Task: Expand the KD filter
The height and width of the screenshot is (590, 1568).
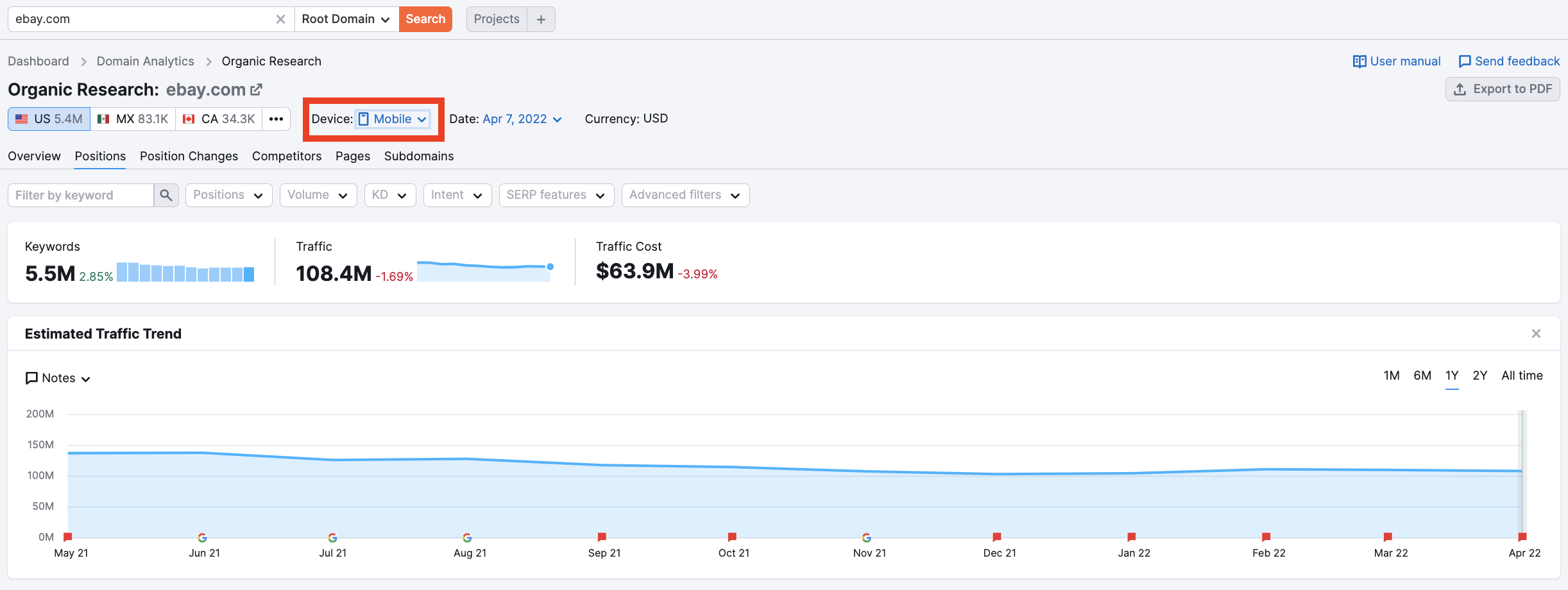Action: pyautogui.click(x=390, y=195)
